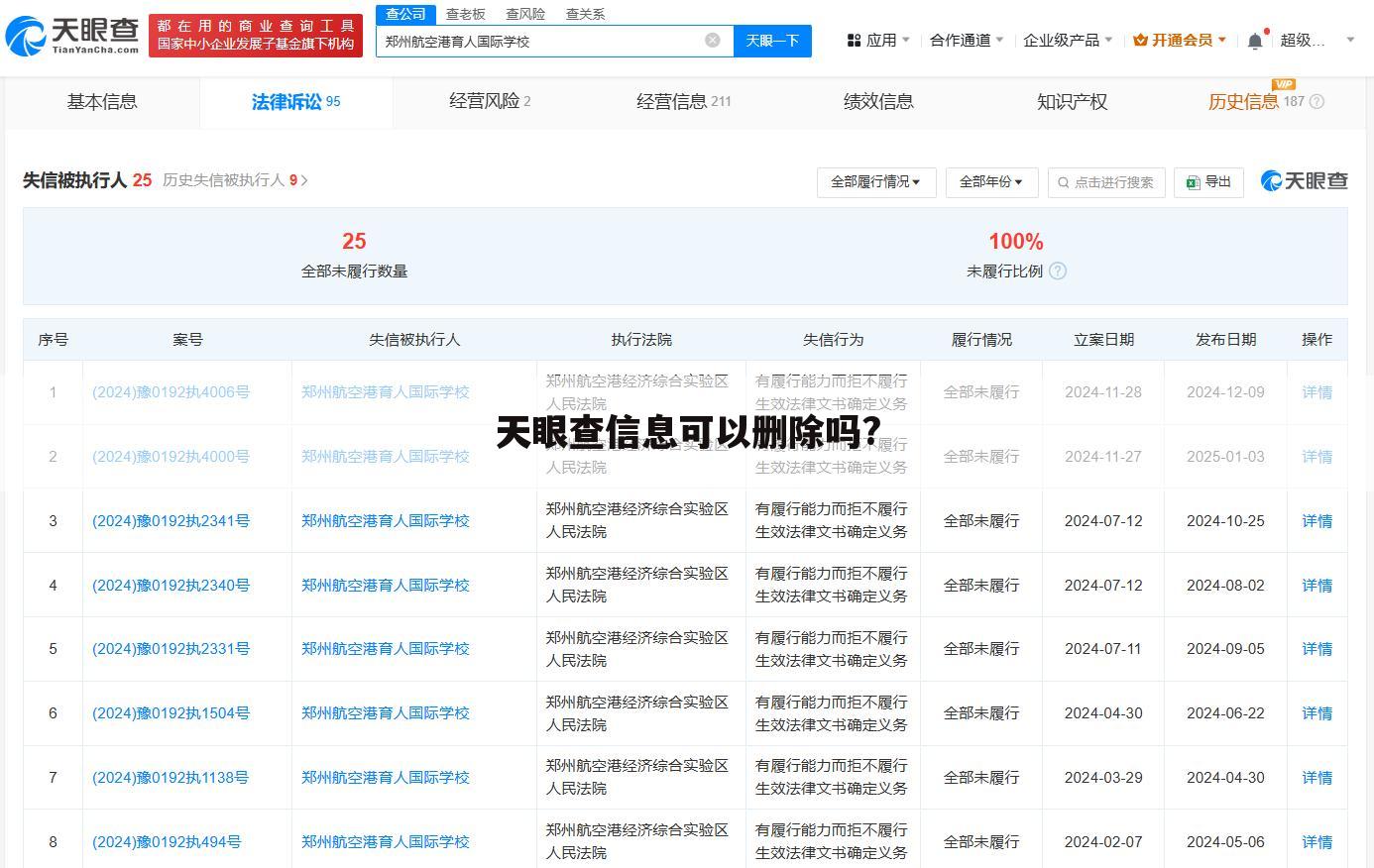1374x868 pixels.
Task: Open the 历史信息 VIP tab
Action: click(x=1256, y=102)
